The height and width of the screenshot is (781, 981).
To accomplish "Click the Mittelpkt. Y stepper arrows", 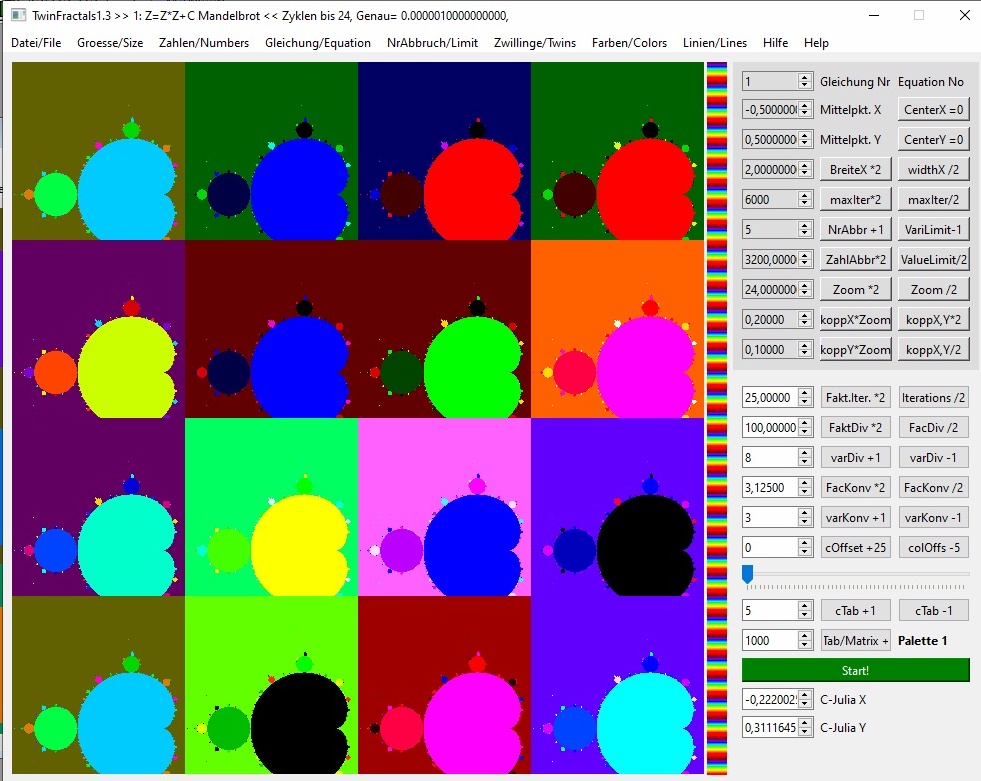I will click(805, 140).
